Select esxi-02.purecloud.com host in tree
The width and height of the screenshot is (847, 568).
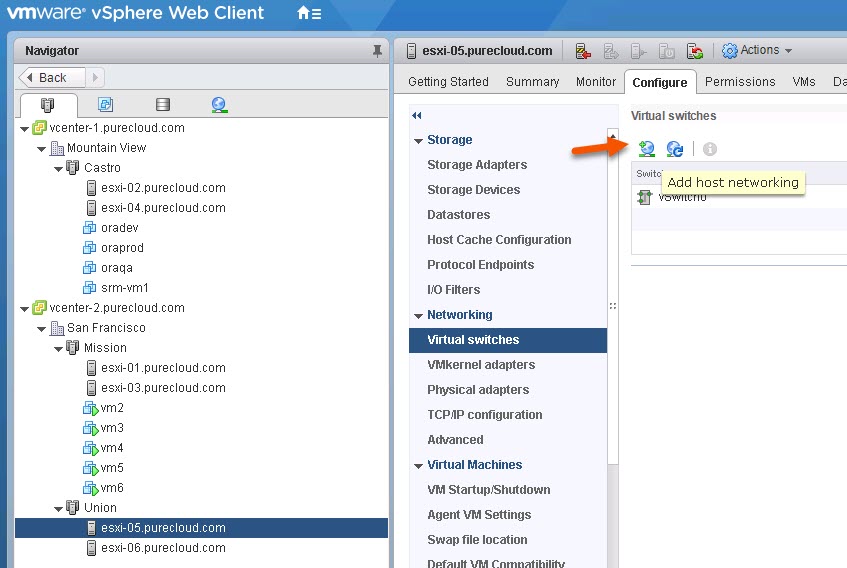[x=163, y=188]
